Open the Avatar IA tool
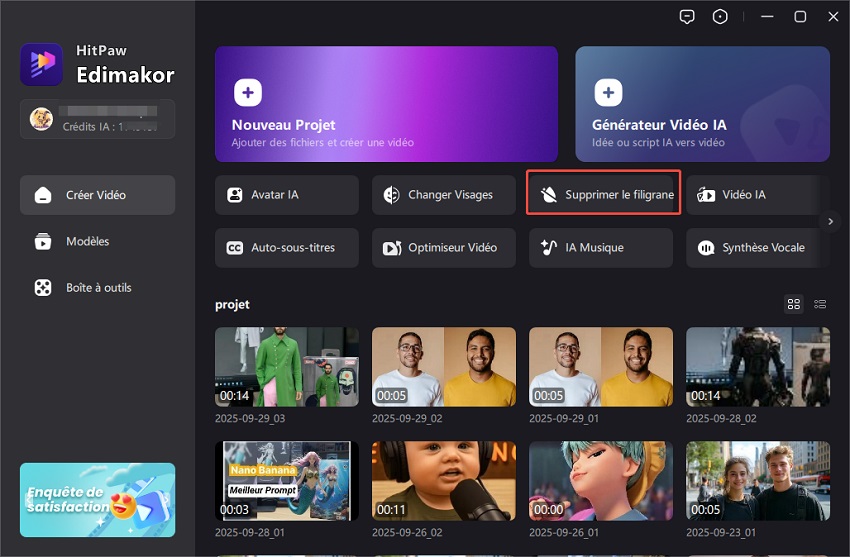The height and width of the screenshot is (557, 850). pos(286,195)
